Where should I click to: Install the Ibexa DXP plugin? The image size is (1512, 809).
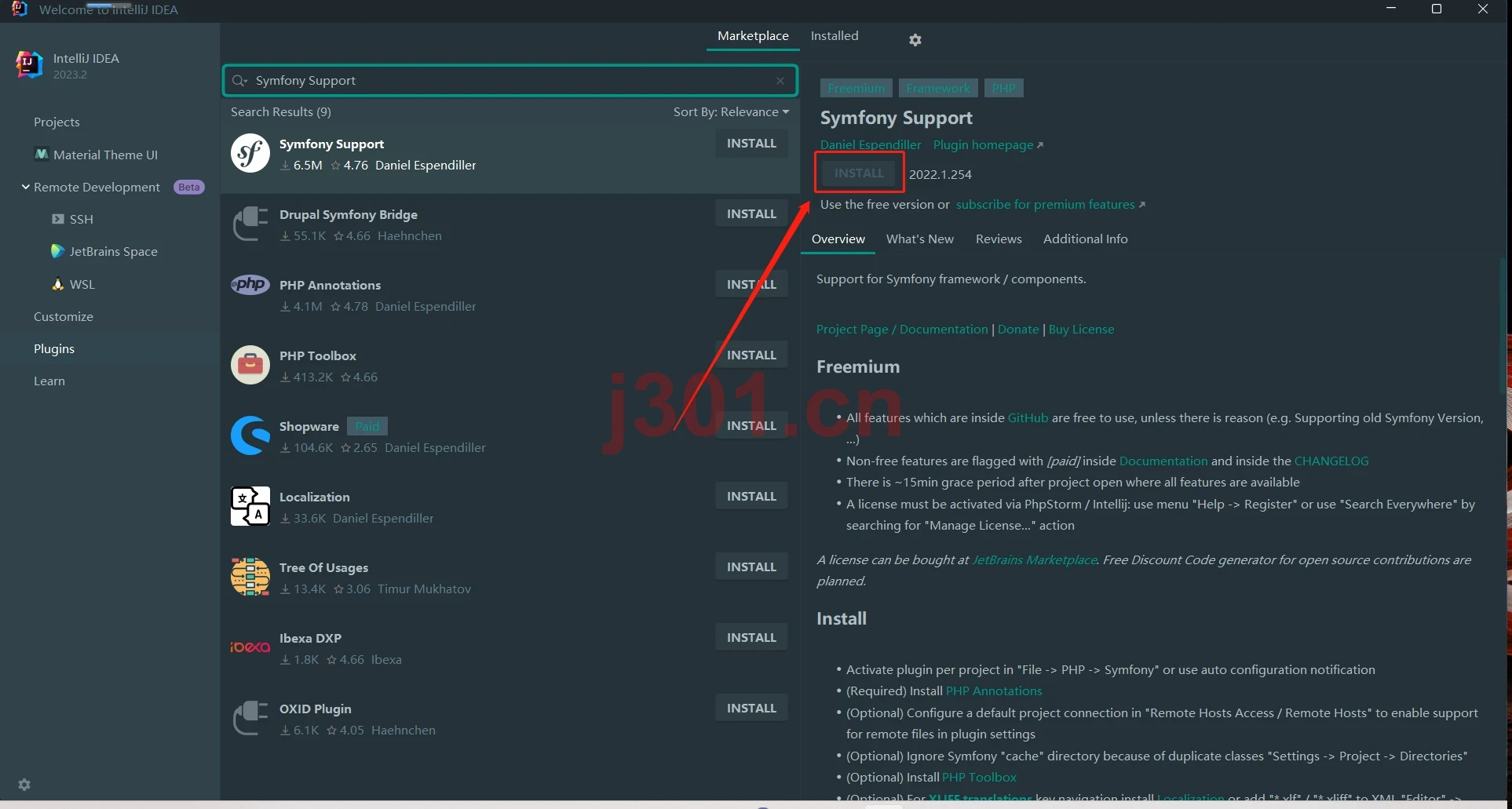pos(751,638)
